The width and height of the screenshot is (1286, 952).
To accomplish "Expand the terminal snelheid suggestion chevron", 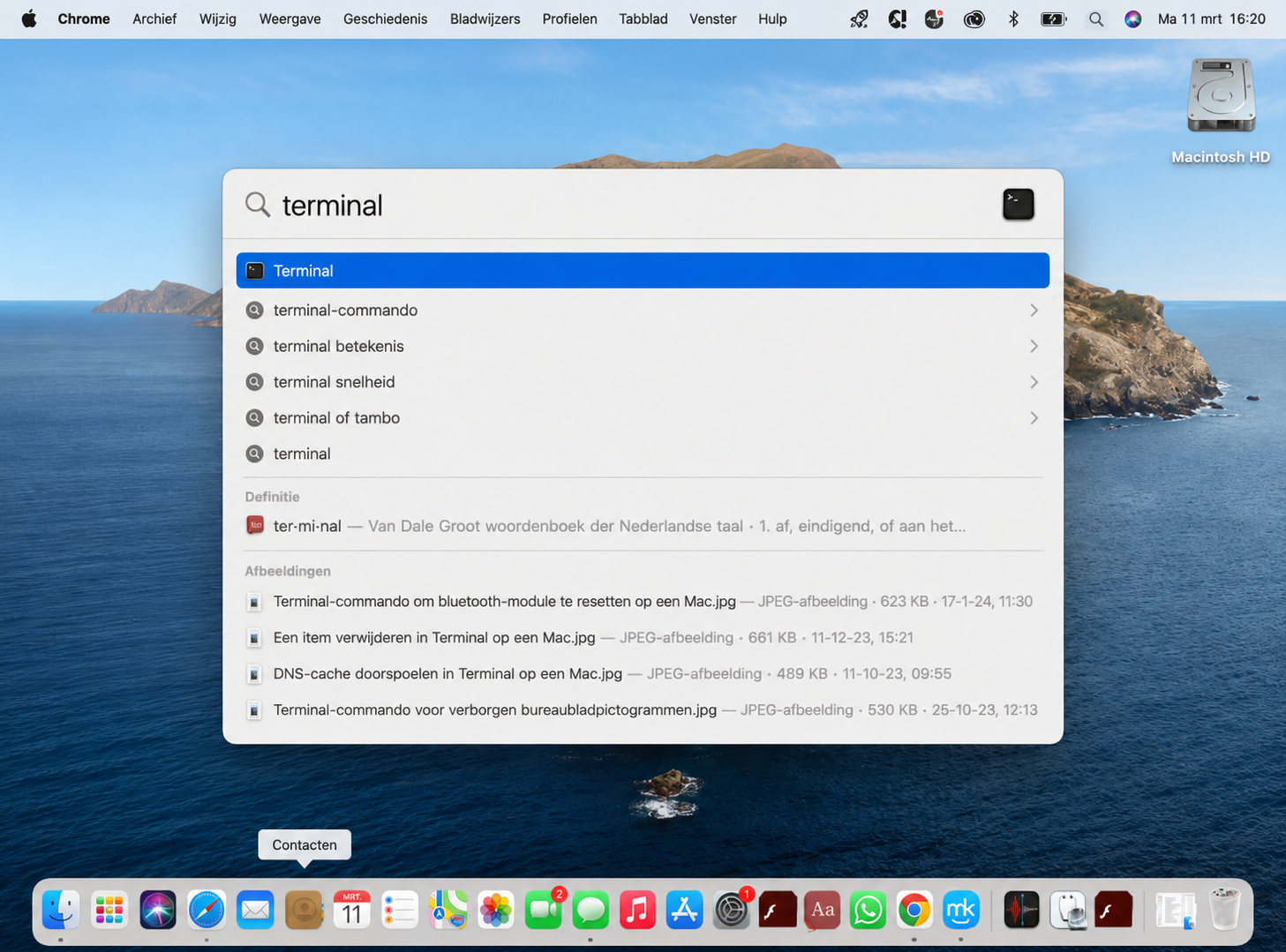I will (x=1034, y=382).
